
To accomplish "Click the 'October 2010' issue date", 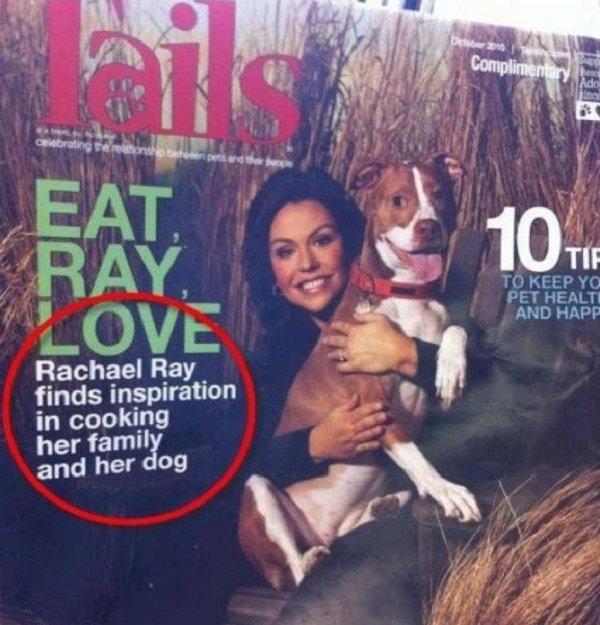I will (478, 45).
